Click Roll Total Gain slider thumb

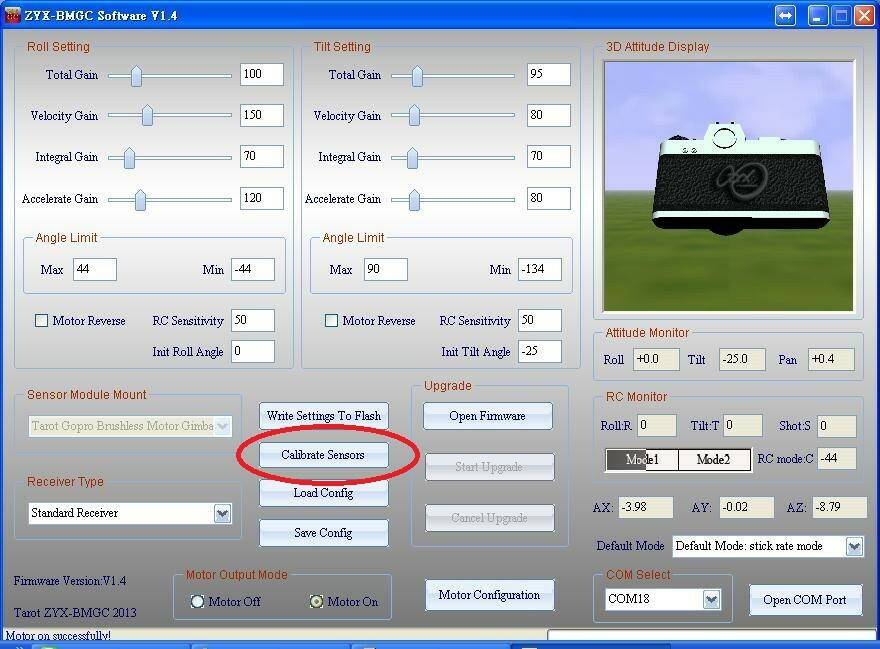click(x=136, y=76)
